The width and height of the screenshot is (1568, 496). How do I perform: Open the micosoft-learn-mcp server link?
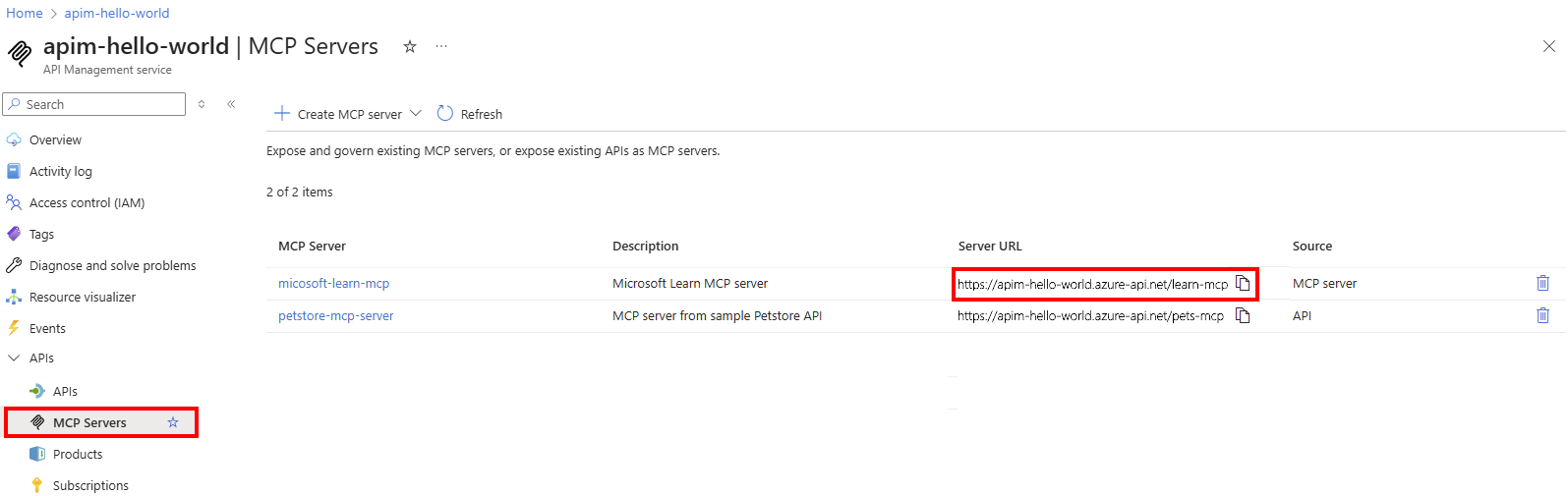tap(333, 283)
